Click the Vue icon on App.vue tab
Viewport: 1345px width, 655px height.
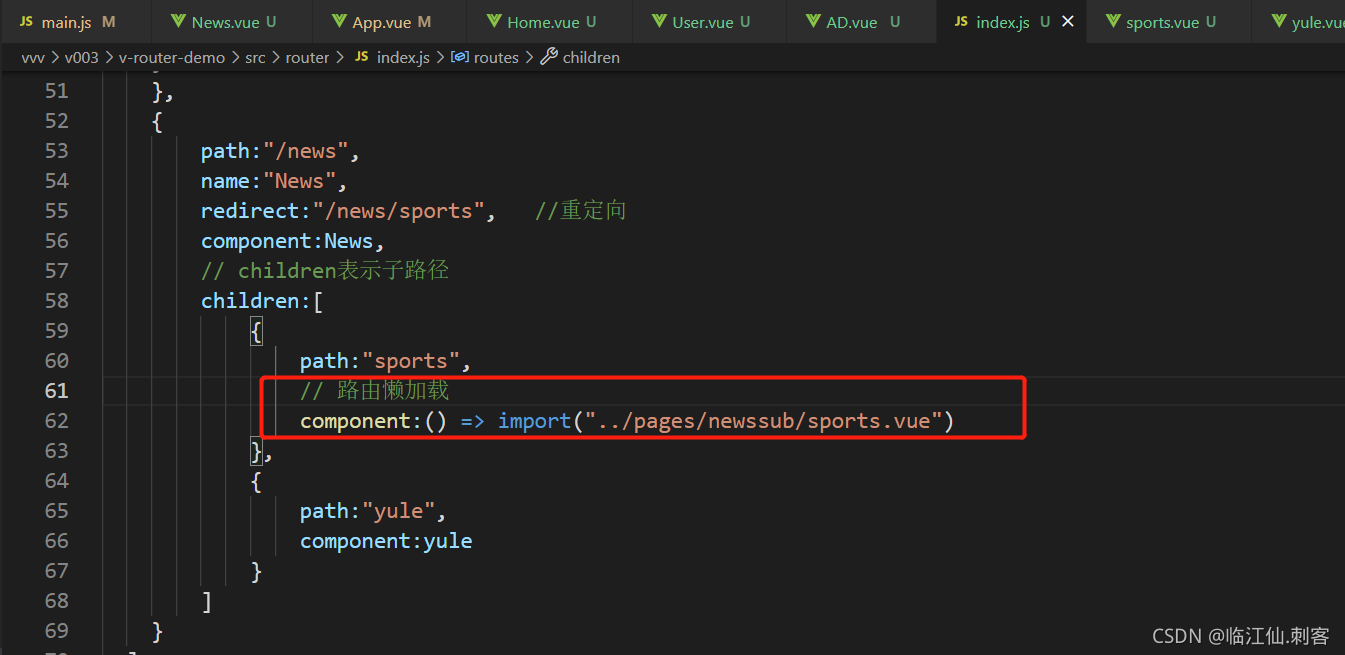pyautogui.click(x=339, y=22)
